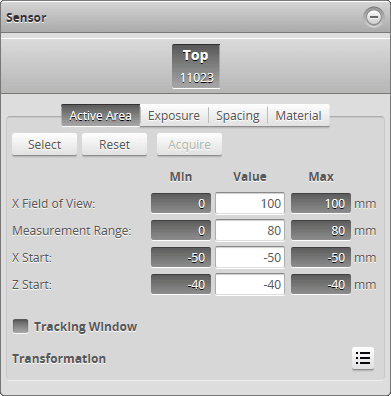Click the Measurement Range Max box
The image size is (391, 396).
[321, 230]
